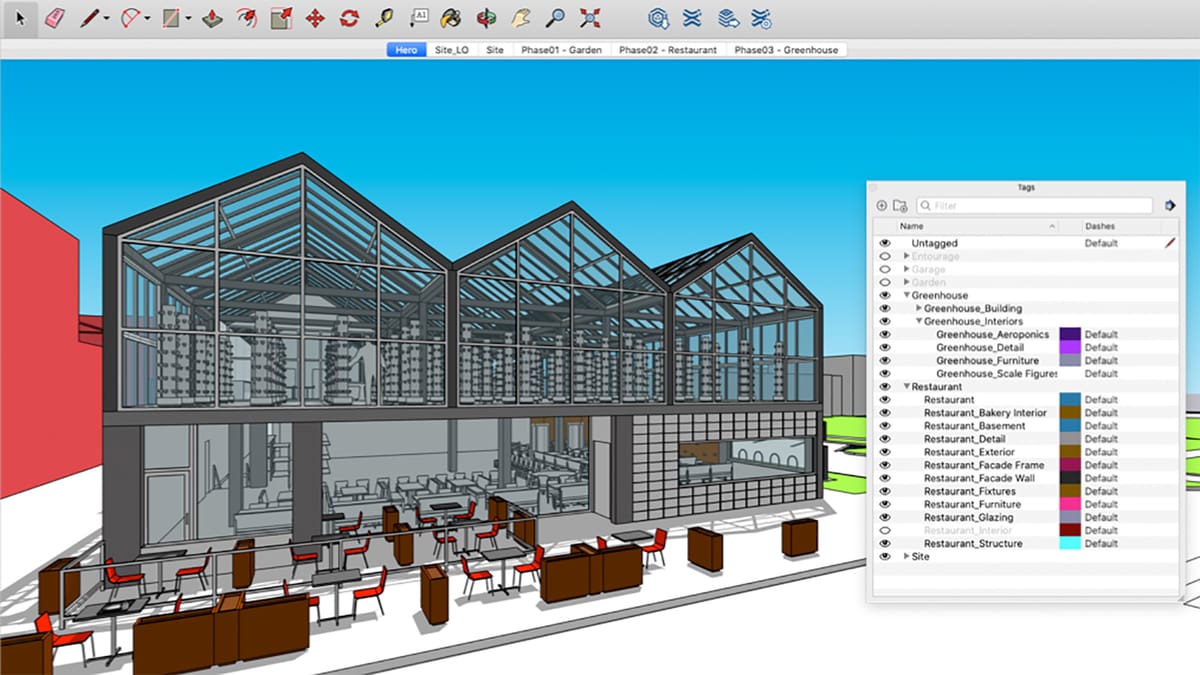Click the Restaurant_Furniture pink color swatch
1200x675 pixels.
(x=1069, y=505)
